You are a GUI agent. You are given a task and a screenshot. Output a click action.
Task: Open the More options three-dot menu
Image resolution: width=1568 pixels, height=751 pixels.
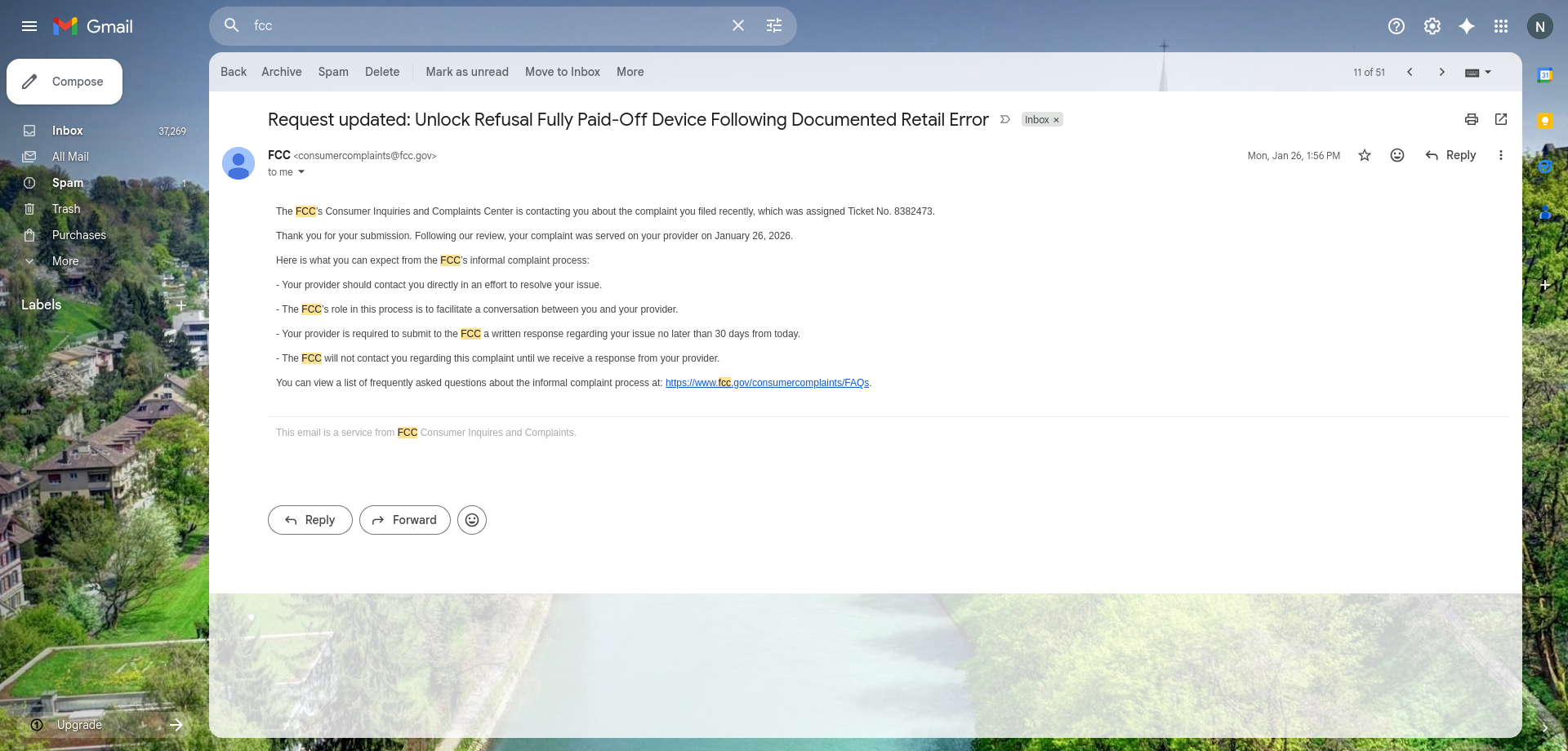point(1500,154)
